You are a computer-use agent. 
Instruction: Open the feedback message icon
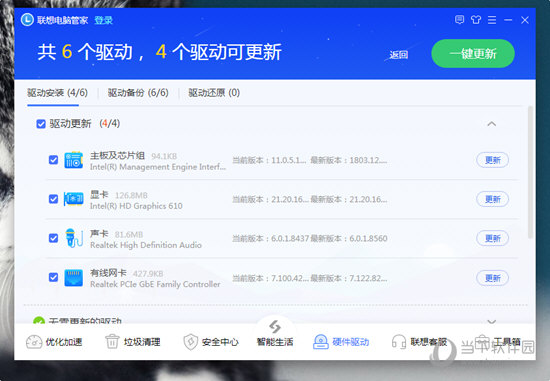[x=459, y=20]
